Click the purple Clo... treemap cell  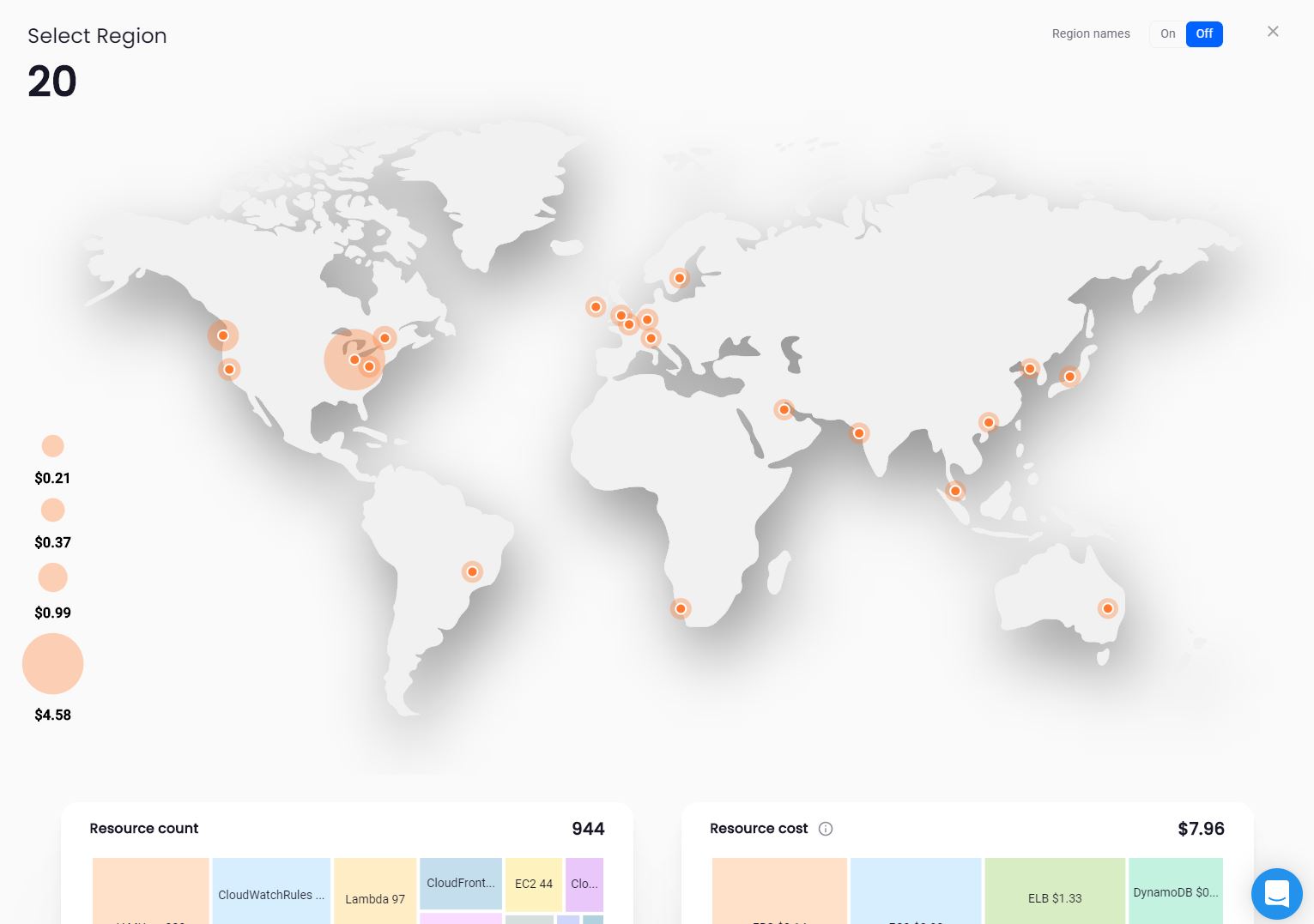click(x=584, y=884)
